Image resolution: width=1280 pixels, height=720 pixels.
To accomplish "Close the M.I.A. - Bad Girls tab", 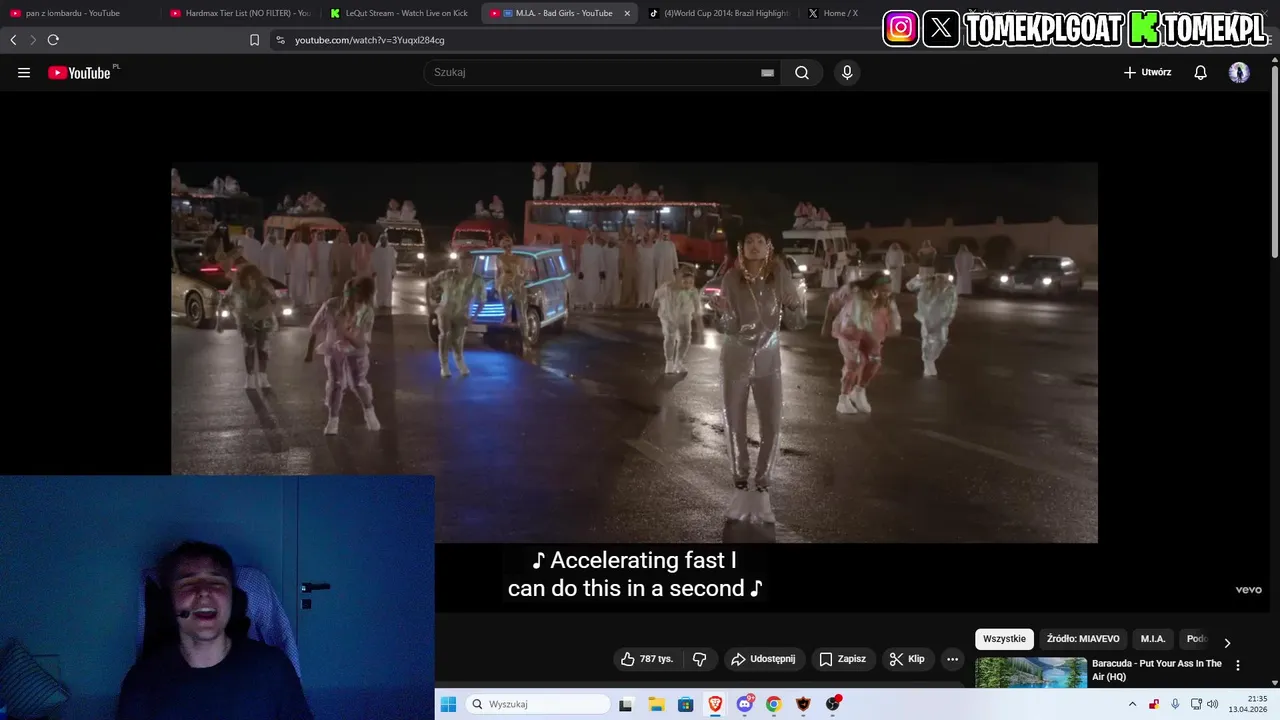I will (627, 13).
